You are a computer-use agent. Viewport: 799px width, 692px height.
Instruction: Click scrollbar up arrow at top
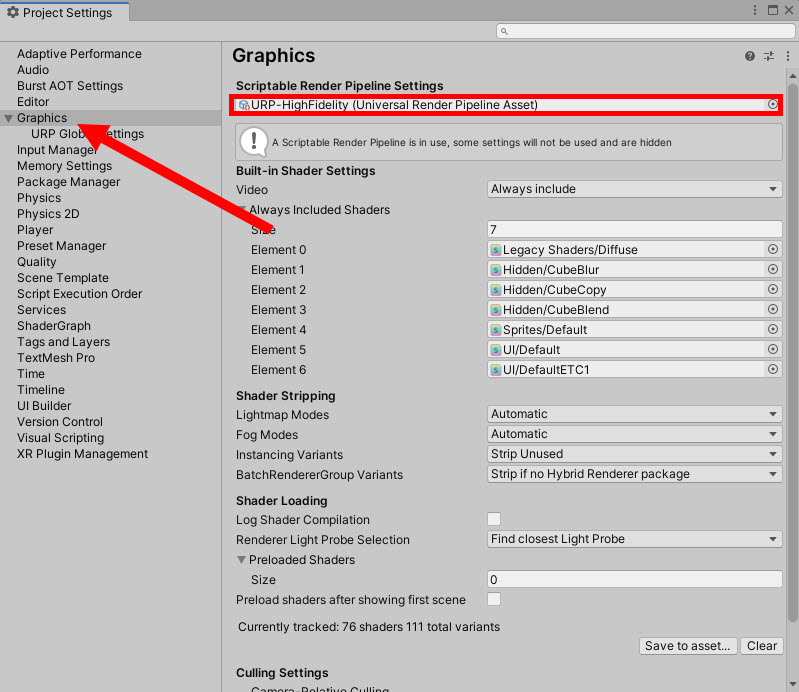(792, 75)
